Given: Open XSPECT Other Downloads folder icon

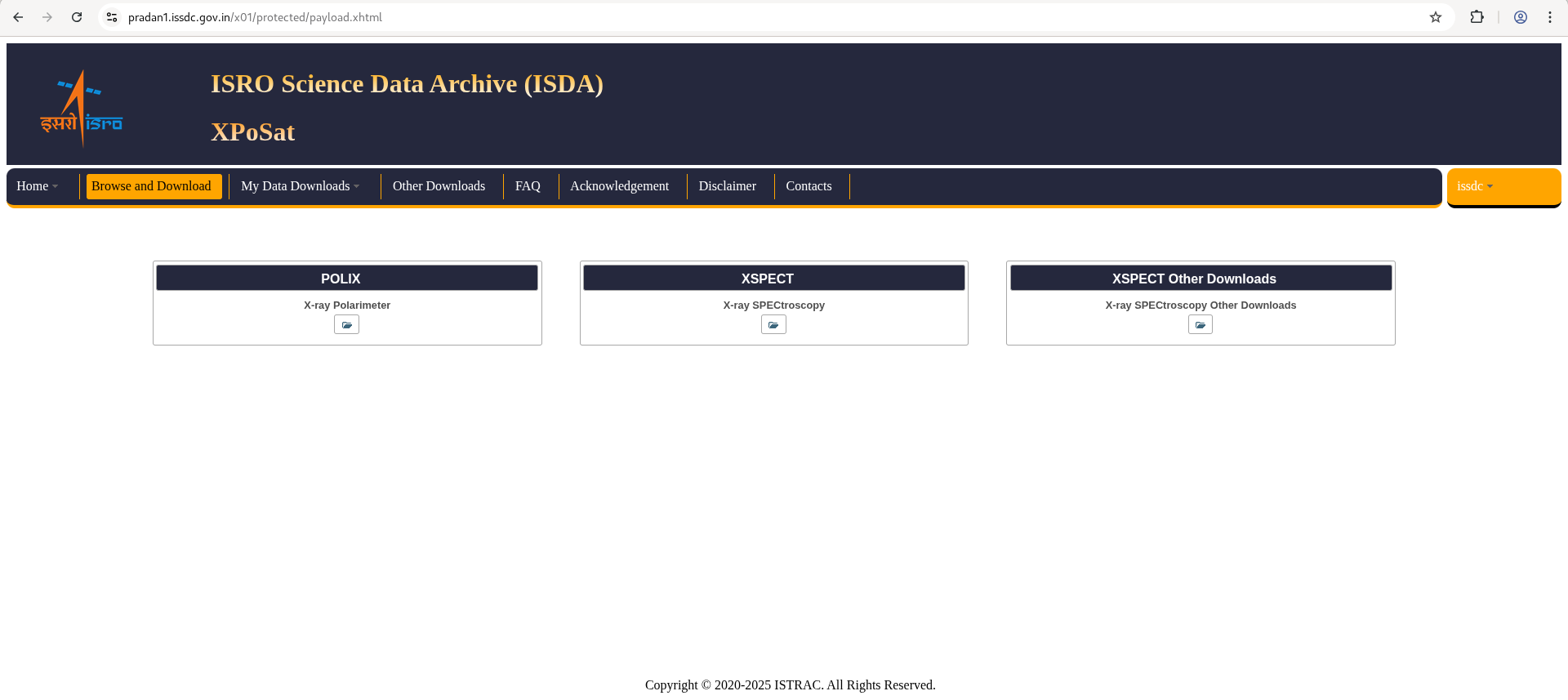Looking at the screenshot, I should click(x=1200, y=325).
